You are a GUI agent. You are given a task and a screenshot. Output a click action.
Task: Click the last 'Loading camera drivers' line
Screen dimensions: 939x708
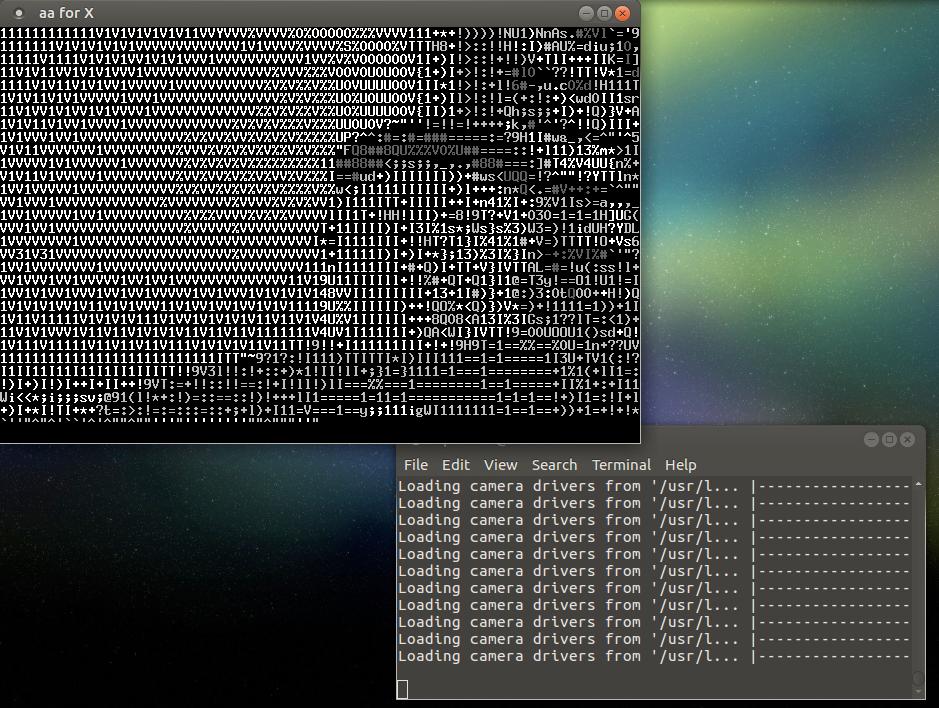click(x=654, y=656)
